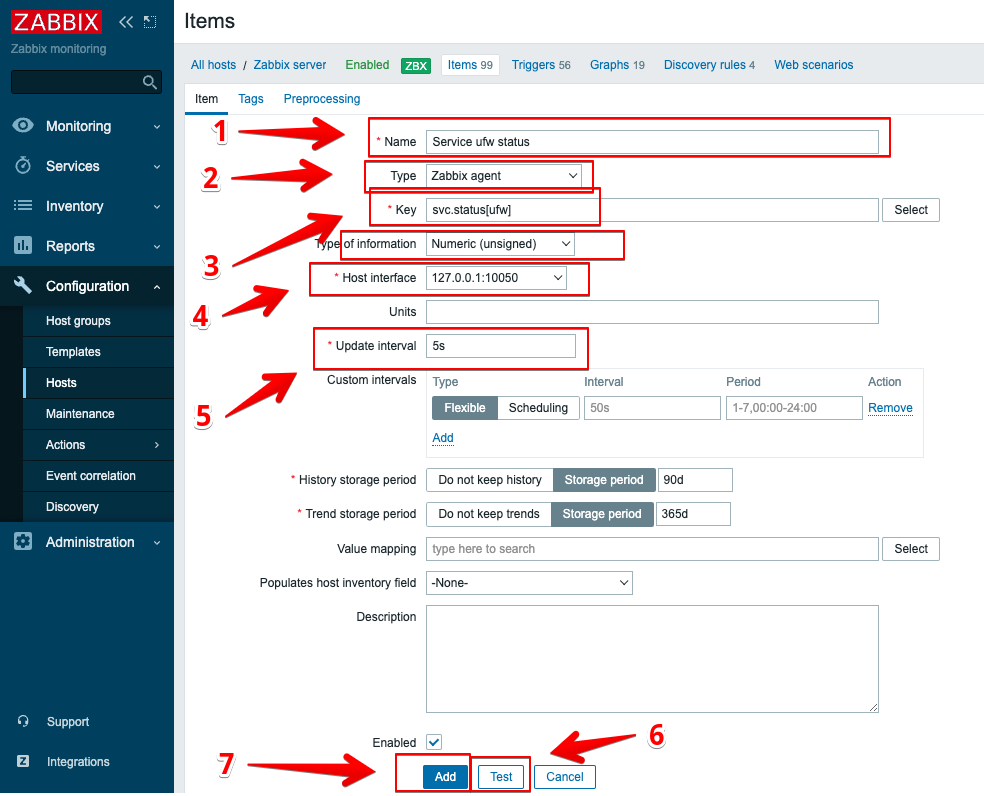Choose trend Storage period option

coord(602,514)
